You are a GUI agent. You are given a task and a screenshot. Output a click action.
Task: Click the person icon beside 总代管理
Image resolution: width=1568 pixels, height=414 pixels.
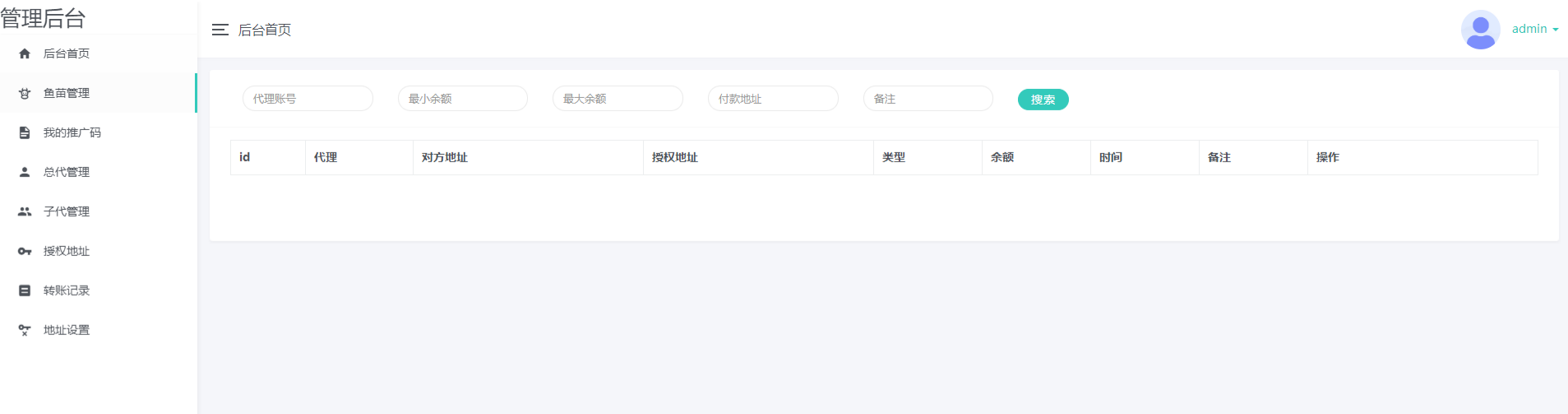coord(25,172)
